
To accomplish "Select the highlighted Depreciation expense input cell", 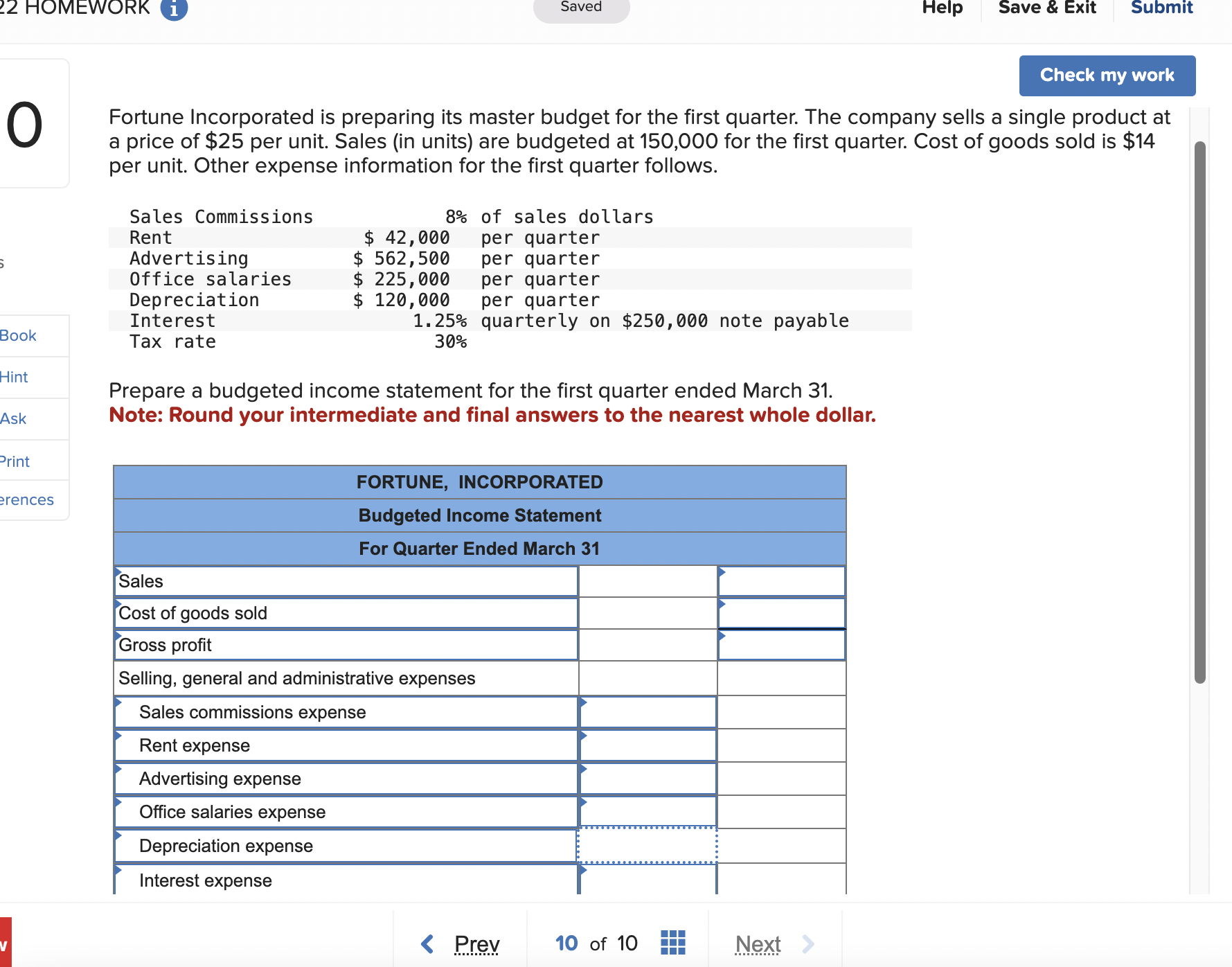I will tap(646, 845).
